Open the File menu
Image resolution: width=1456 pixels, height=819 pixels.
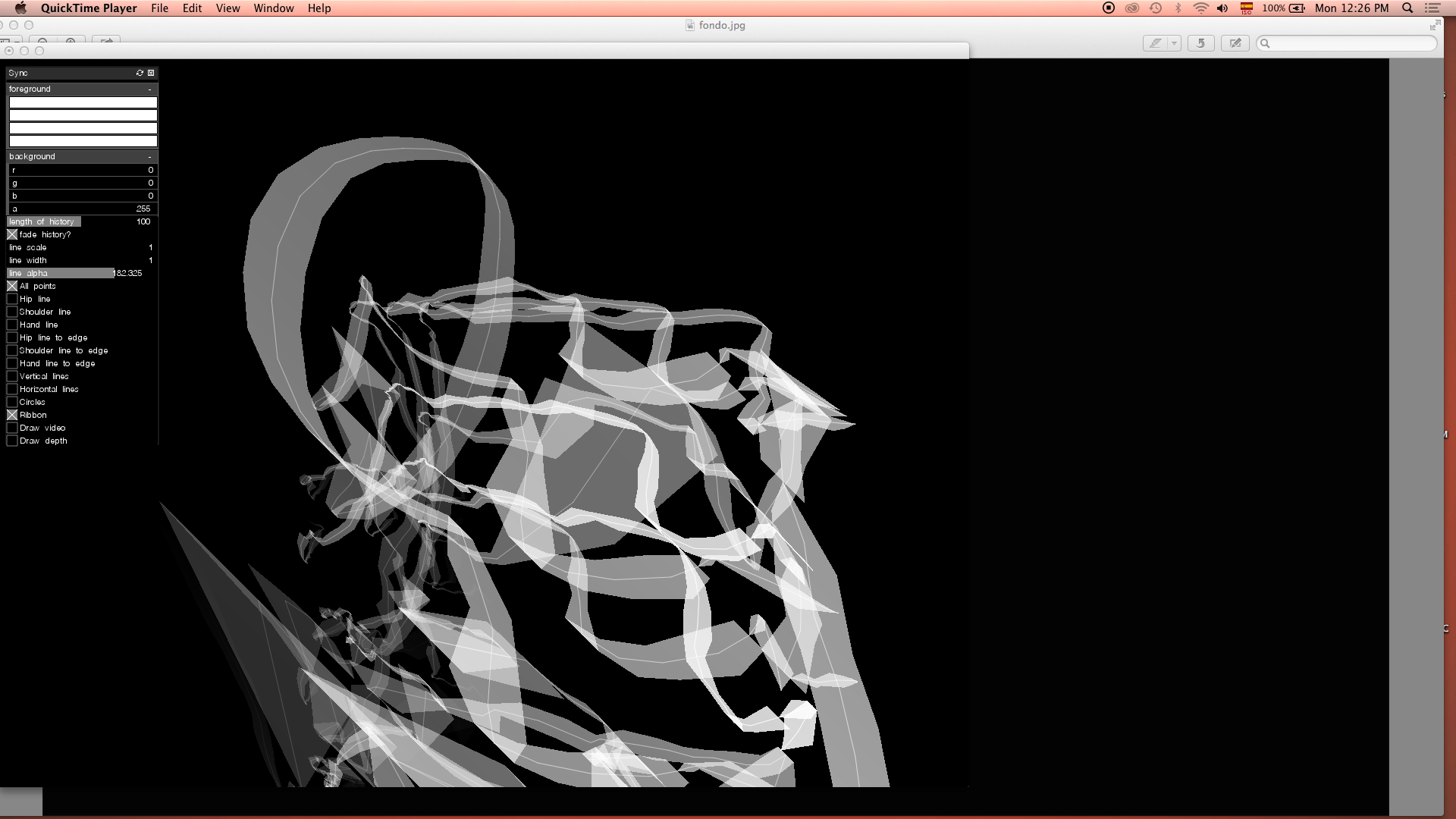tap(160, 8)
